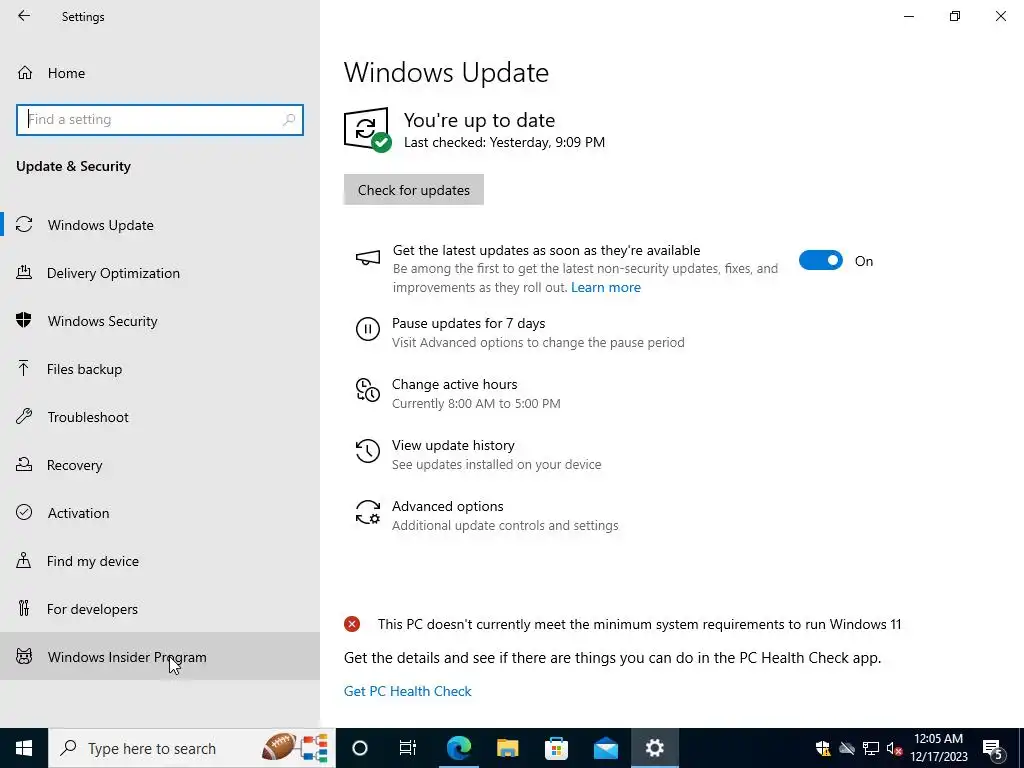Select Activation in the sidebar
The height and width of the screenshot is (768, 1024).
point(160,513)
